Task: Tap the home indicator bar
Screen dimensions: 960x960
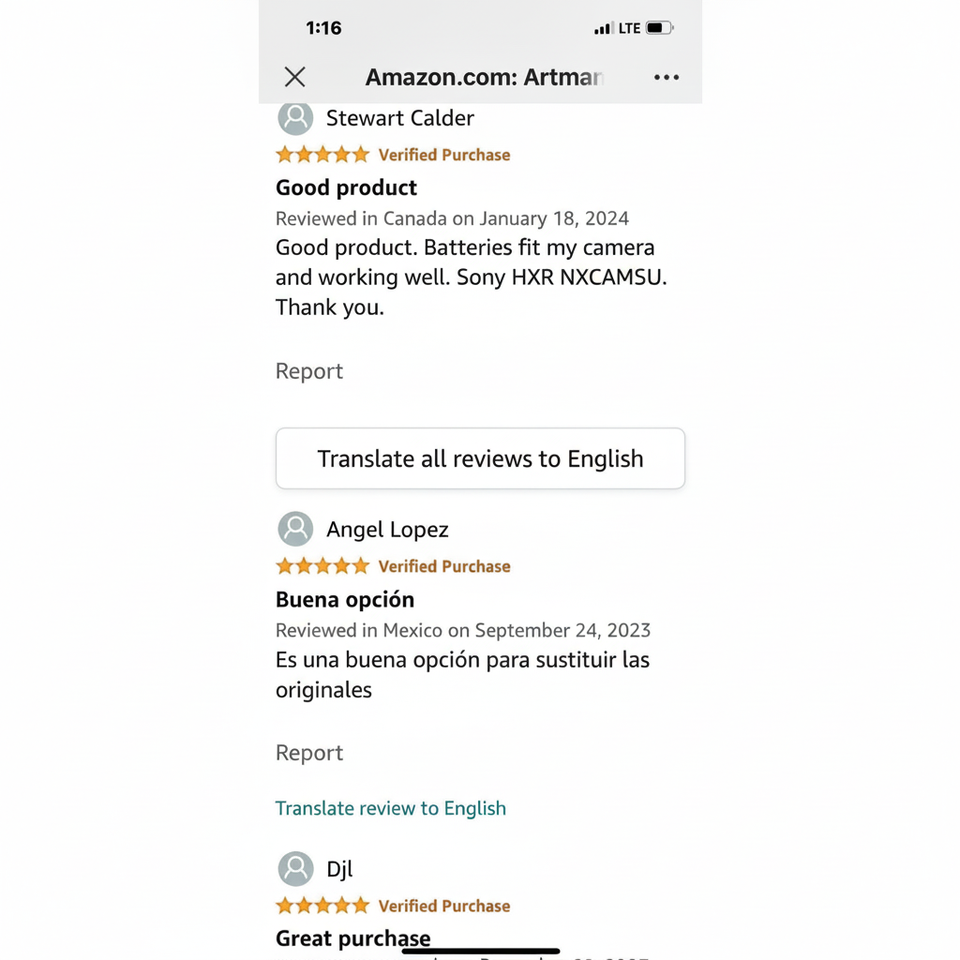Action: point(480,951)
